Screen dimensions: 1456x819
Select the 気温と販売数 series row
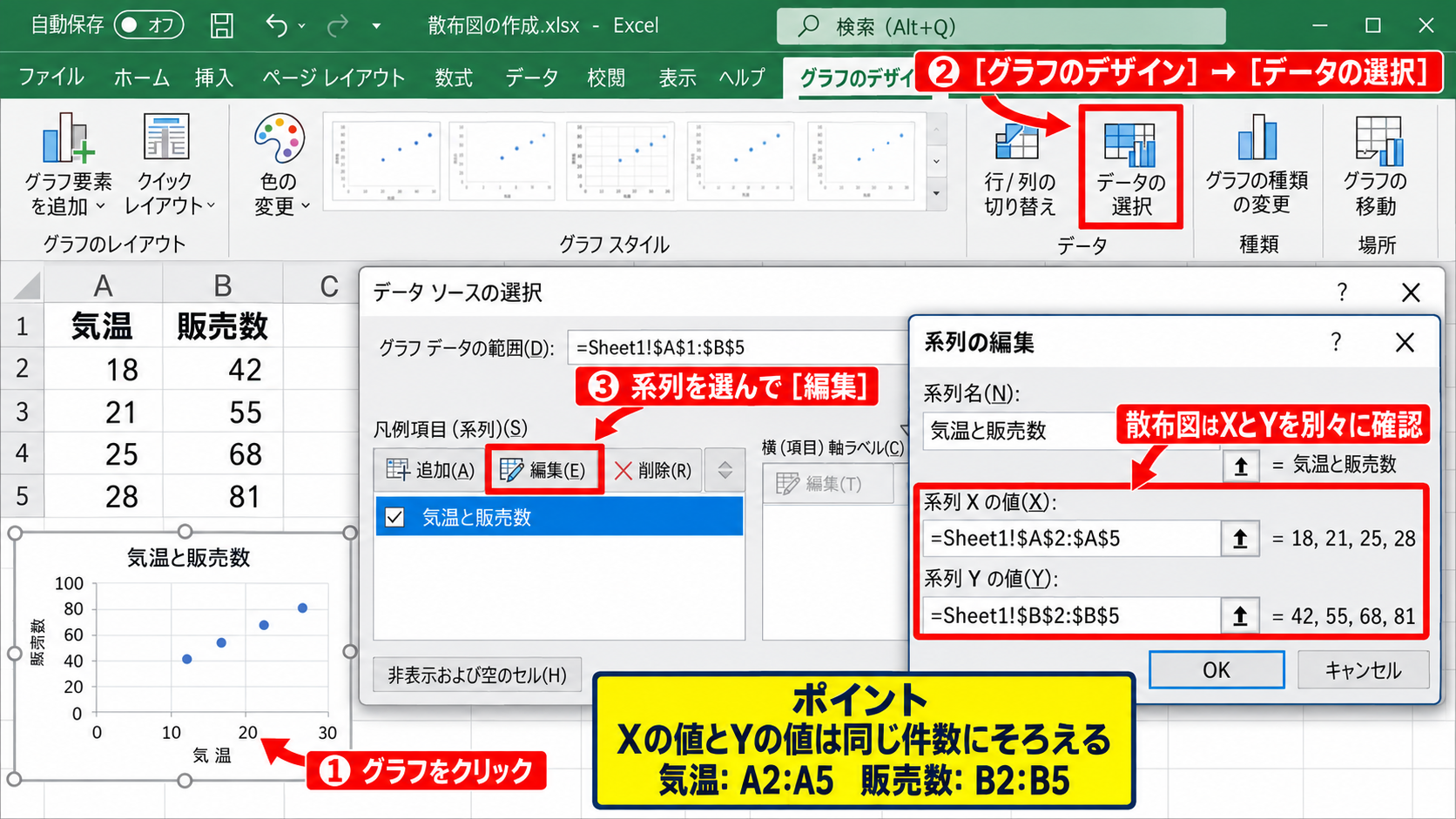click(x=559, y=518)
